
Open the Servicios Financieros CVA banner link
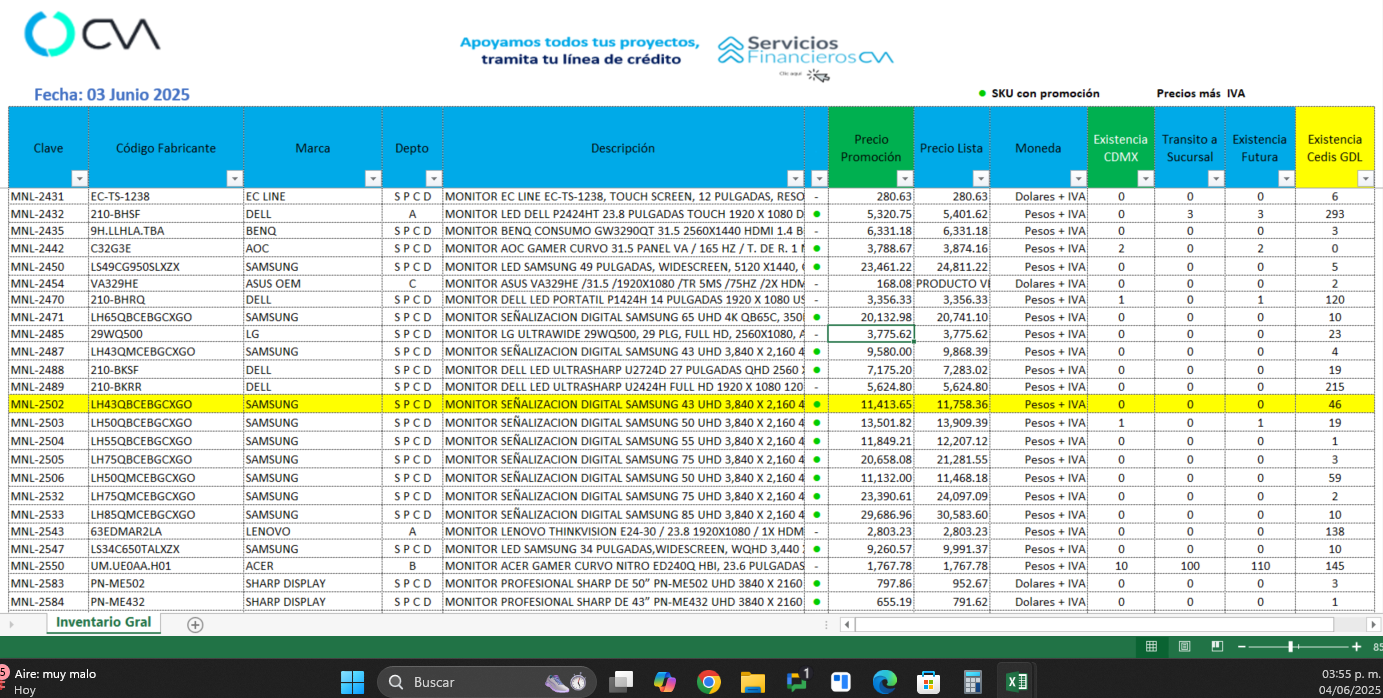click(x=806, y=52)
